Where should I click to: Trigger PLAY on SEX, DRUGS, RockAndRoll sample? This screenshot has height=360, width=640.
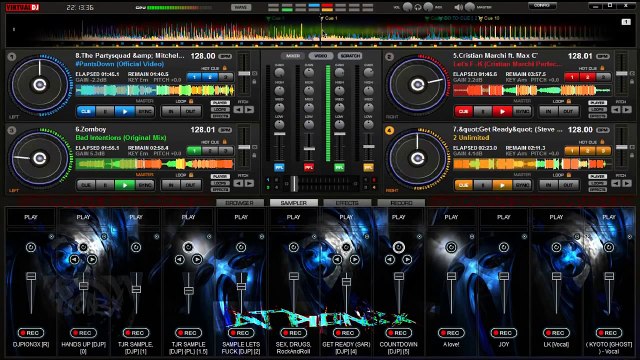(x=293, y=217)
